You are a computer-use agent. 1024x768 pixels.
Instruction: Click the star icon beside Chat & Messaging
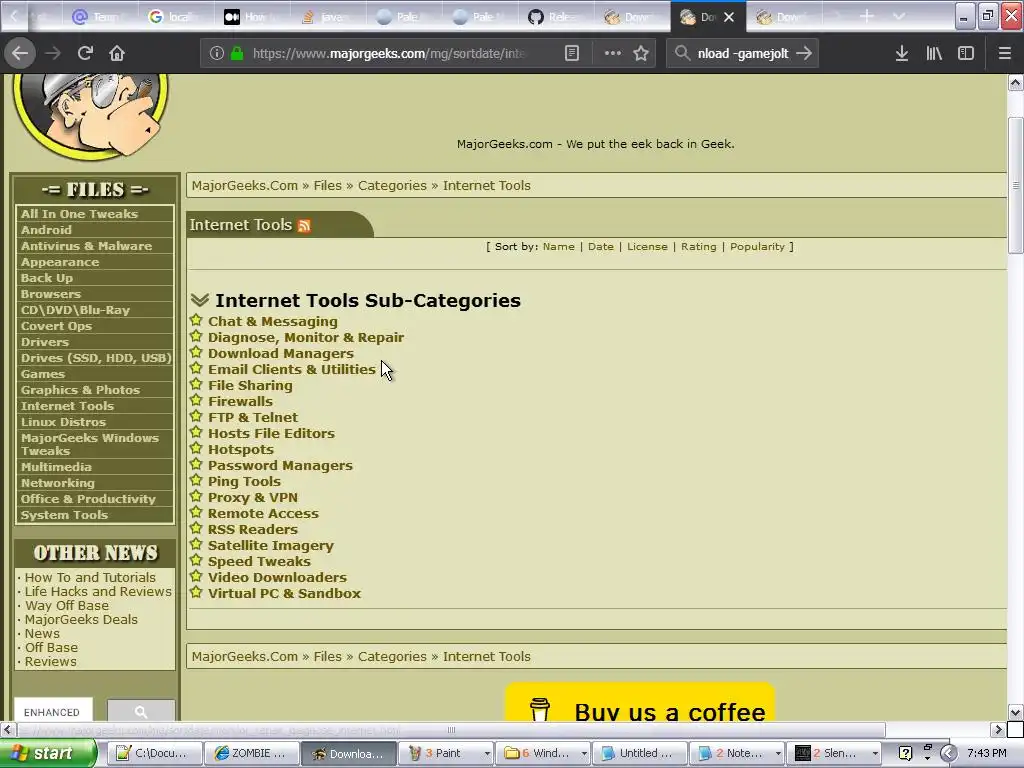click(x=196, y=320)
